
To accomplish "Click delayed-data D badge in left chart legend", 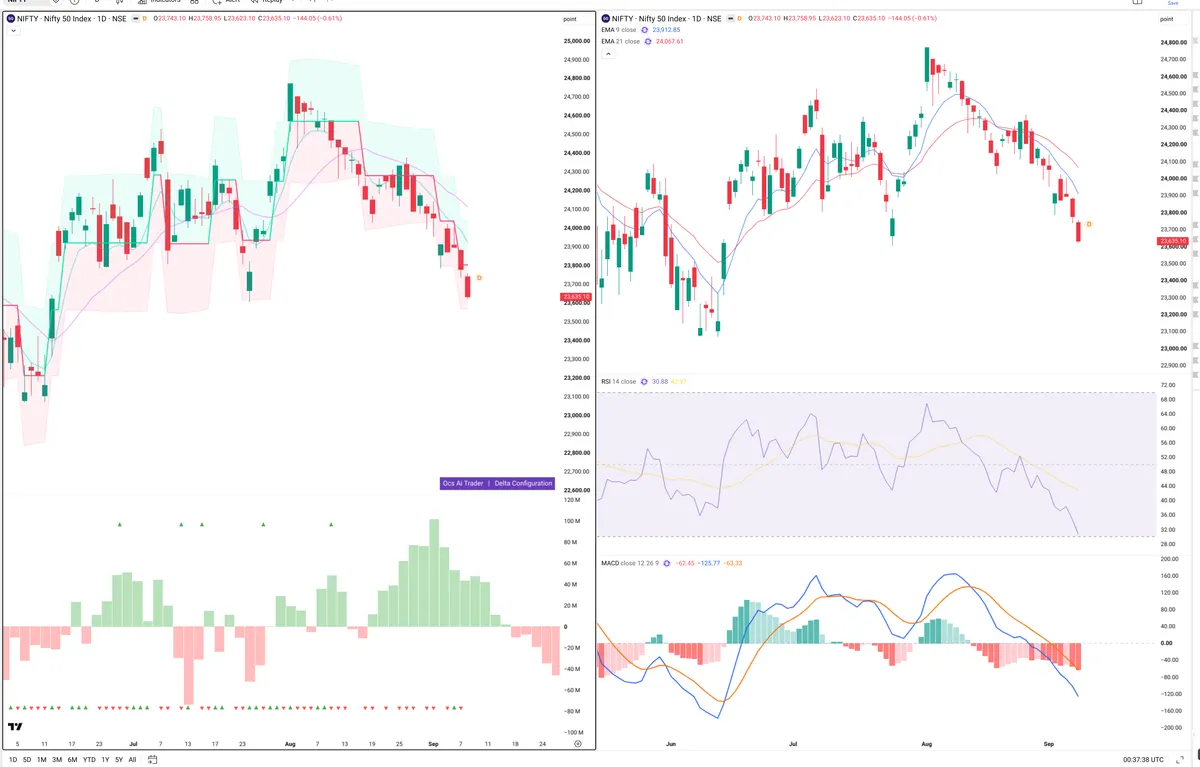I will tap(144, 18).
